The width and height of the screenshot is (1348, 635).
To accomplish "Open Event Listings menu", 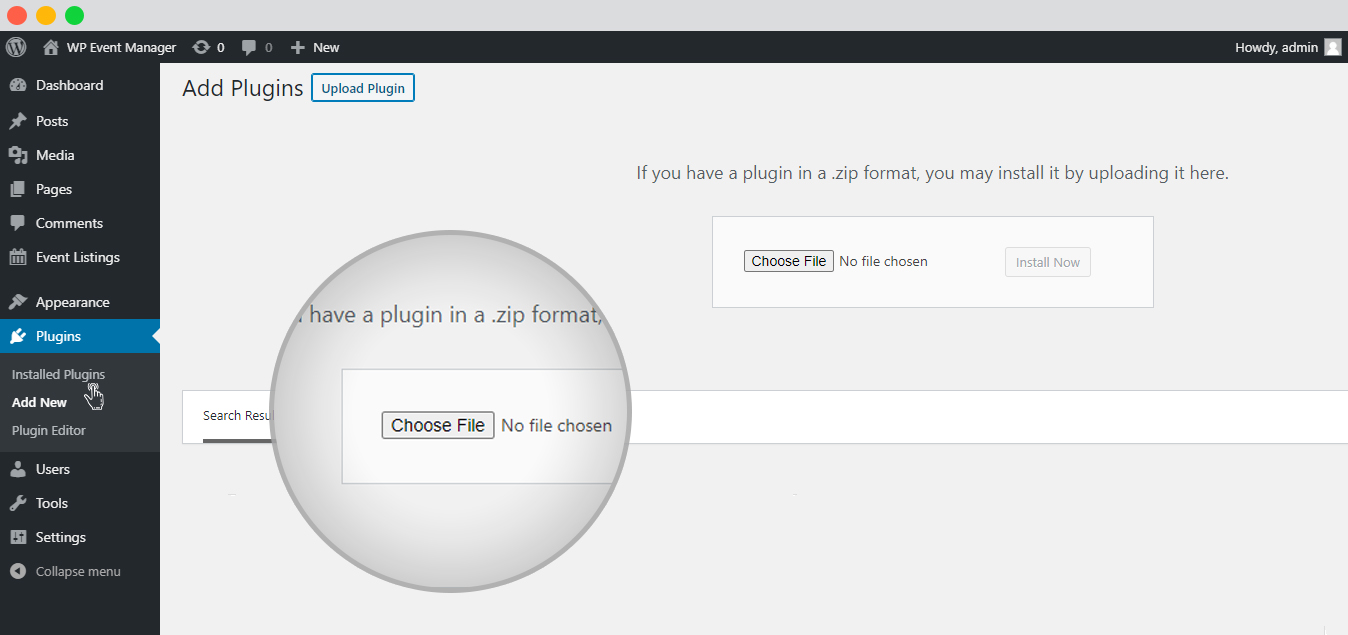I will coord(80,257).
